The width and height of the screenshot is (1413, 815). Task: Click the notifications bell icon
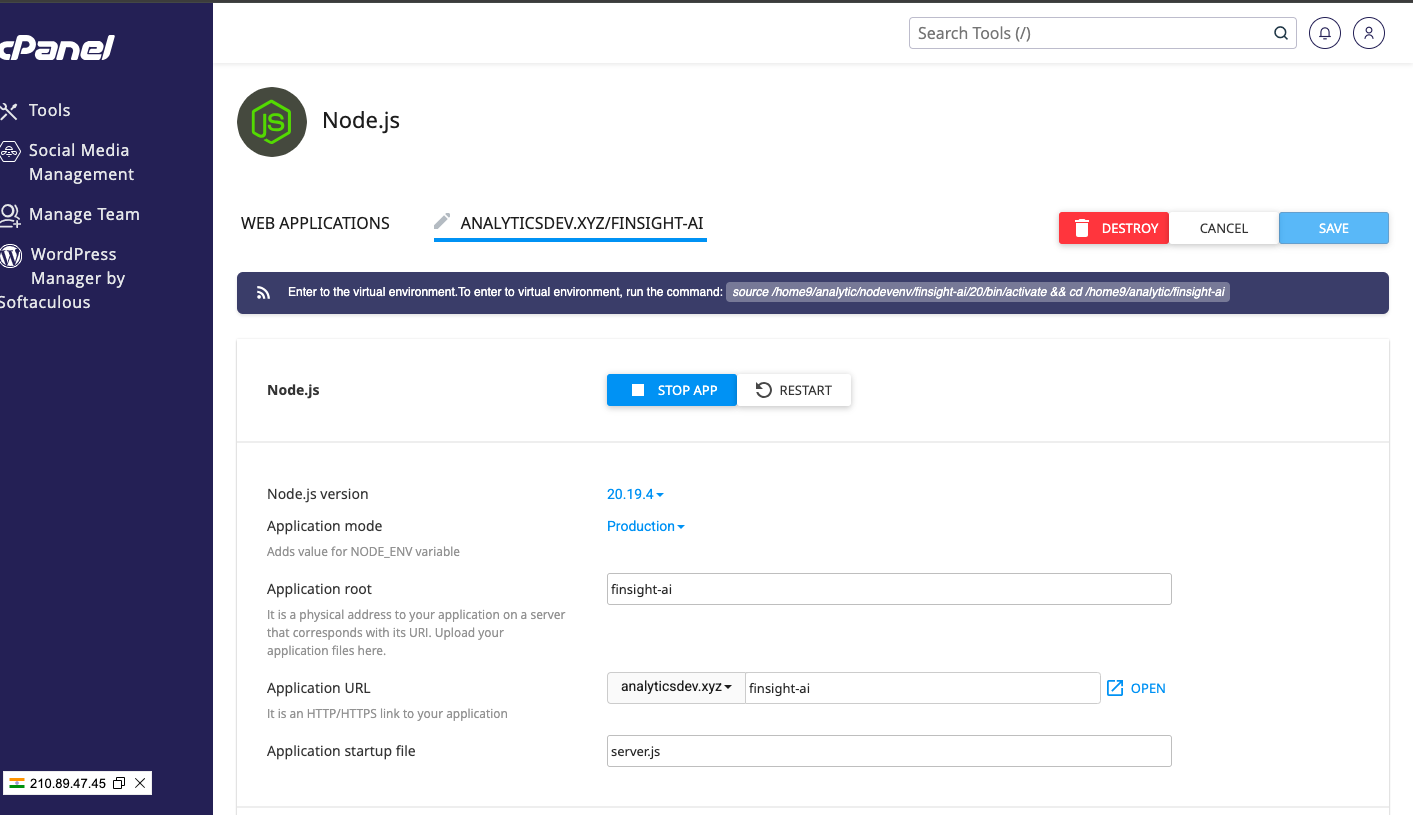(x=1325, y=33)
